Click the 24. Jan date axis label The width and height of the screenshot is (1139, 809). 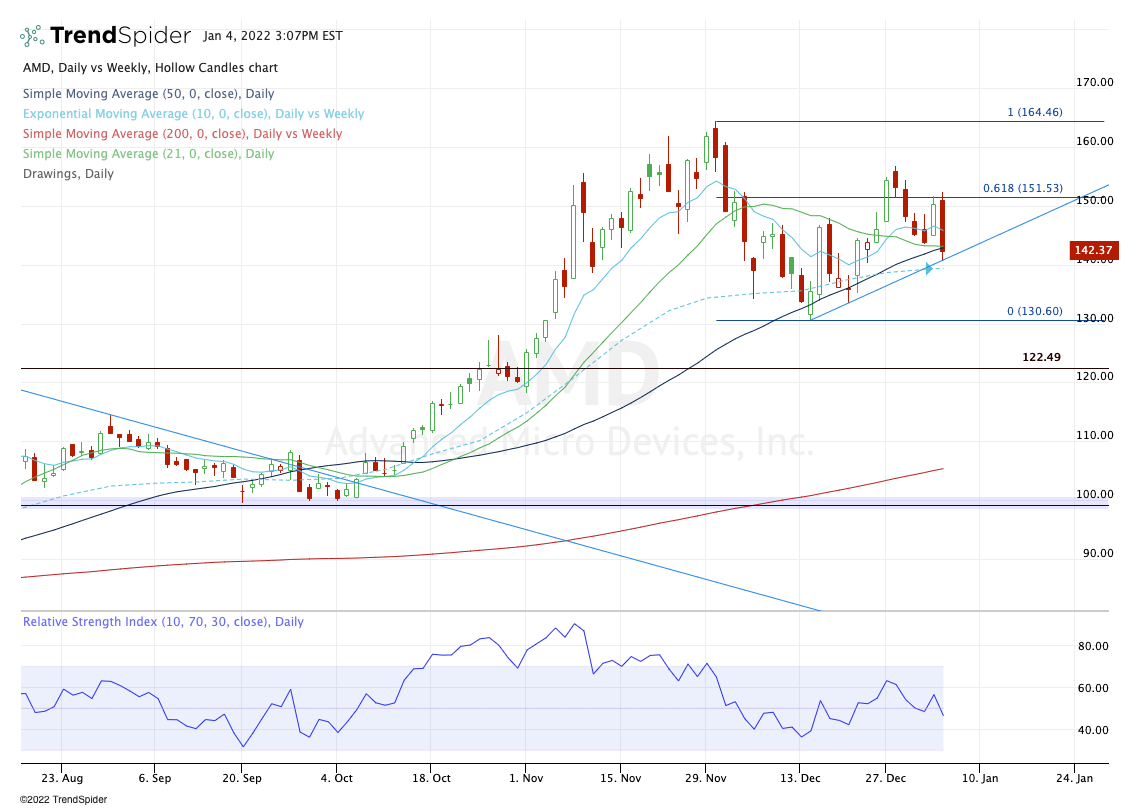1074,778
